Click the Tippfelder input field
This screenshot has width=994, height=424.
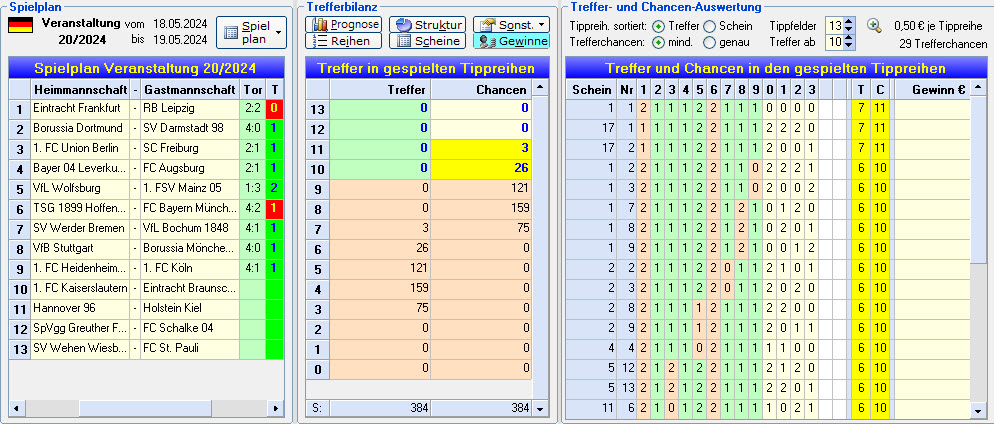coord(835,26)
